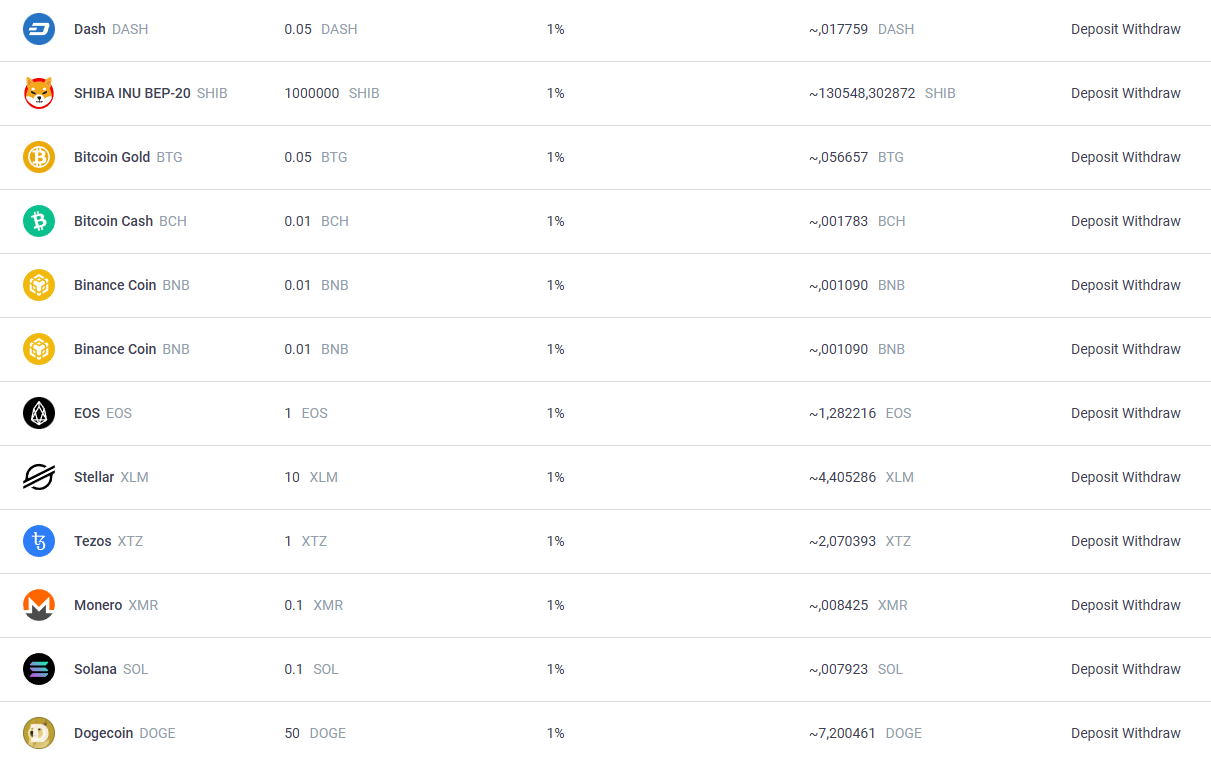Image resolution: width=1211 pixels, height=762 pixels.
Task: Select the Solana logo icon
Action: pos(39,669)
